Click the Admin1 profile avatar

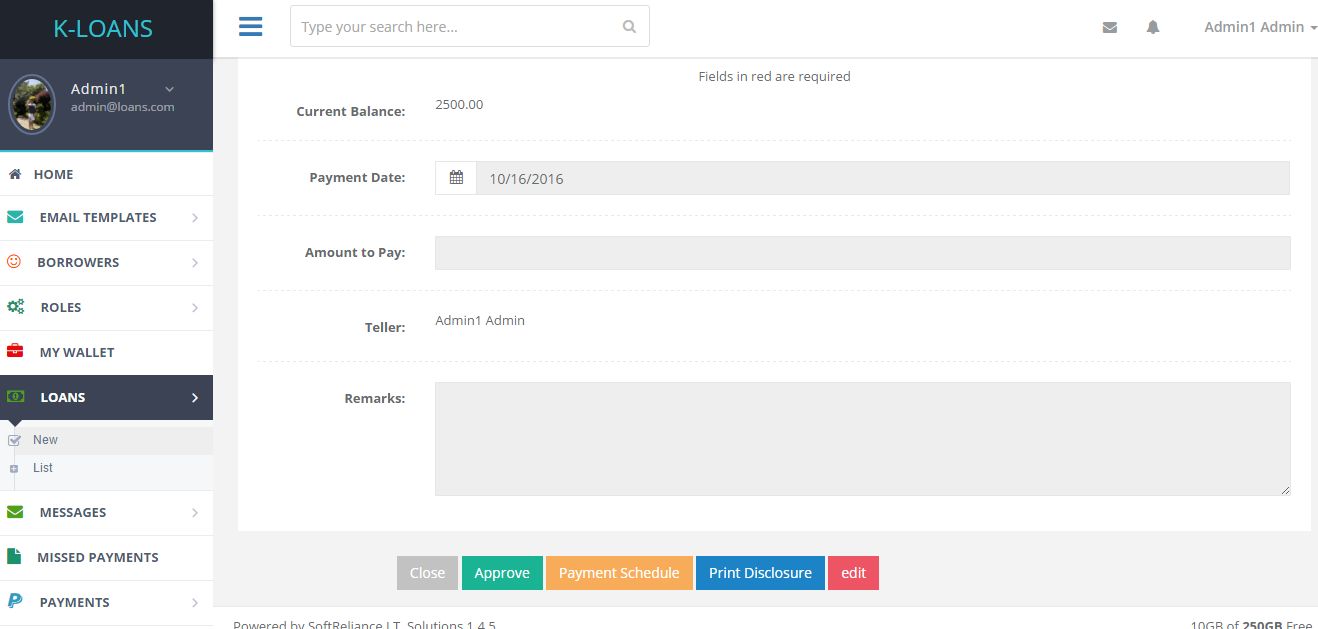(x=31, y=104)
